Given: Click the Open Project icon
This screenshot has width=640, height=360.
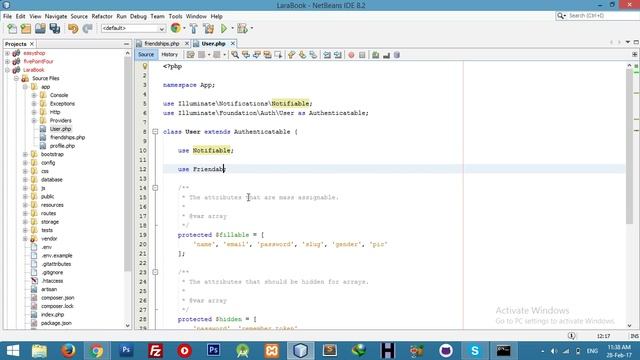Looking at the screenshot, I should click(x=40, y=29).
